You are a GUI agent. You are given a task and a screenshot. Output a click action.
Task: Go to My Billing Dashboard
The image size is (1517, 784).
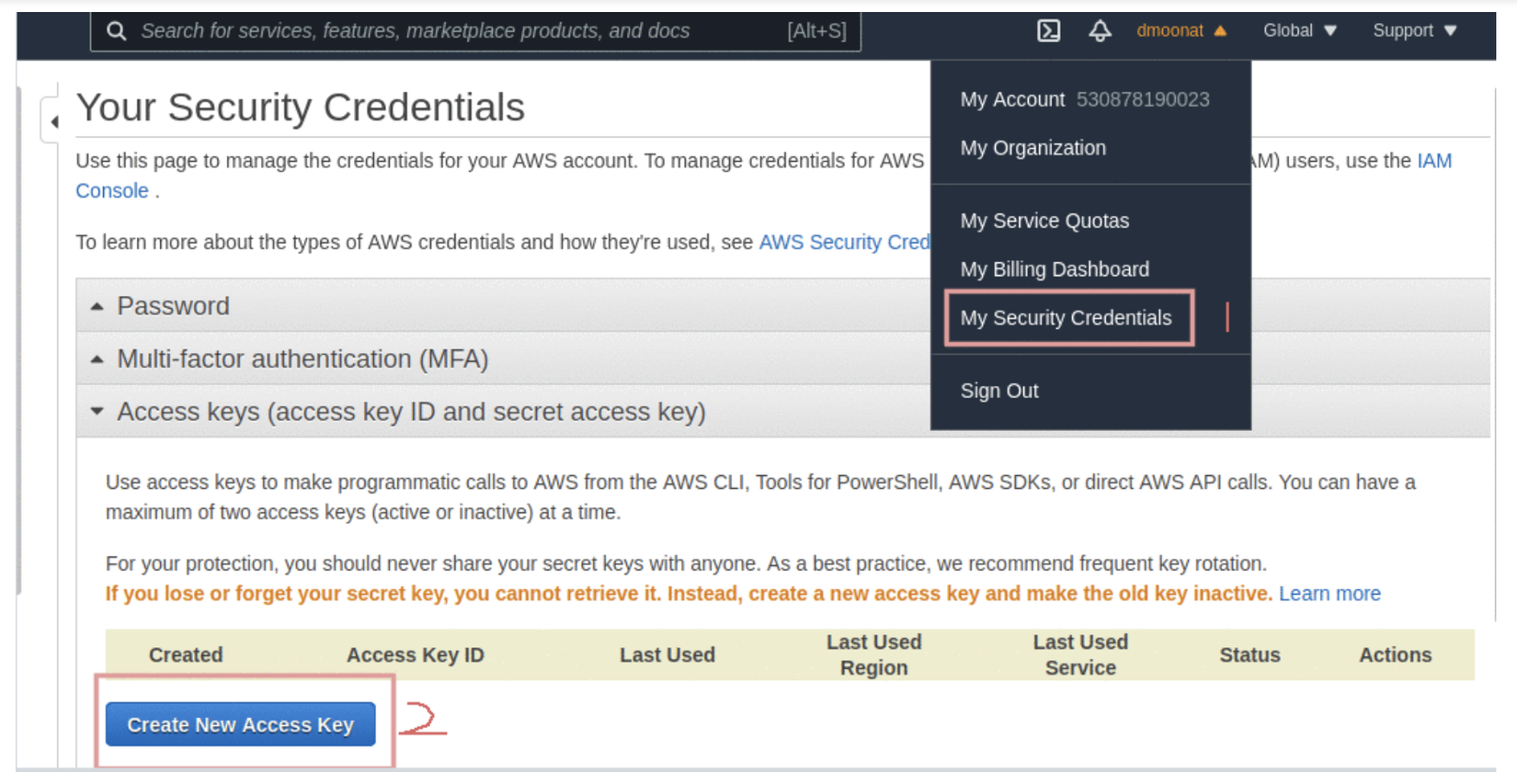(1055, 269)
